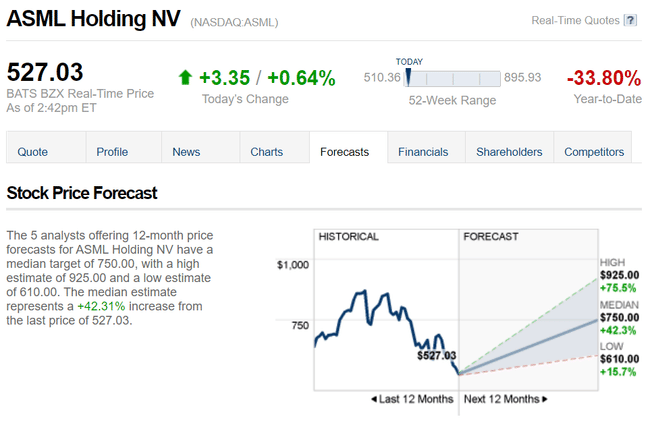Click the green up arrow icon

[x=185, y=78]
